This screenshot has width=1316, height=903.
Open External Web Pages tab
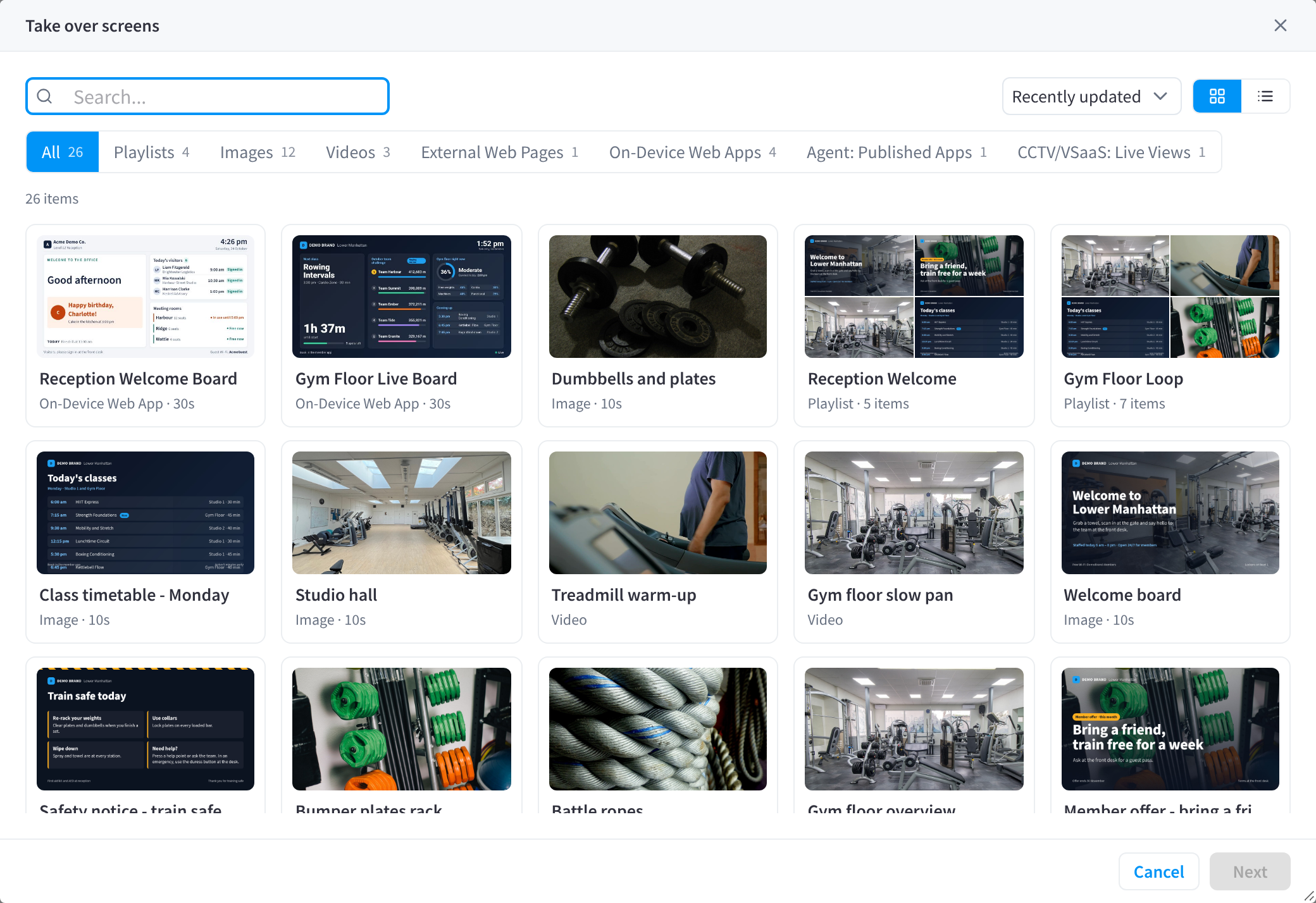(x=500, y=152)
